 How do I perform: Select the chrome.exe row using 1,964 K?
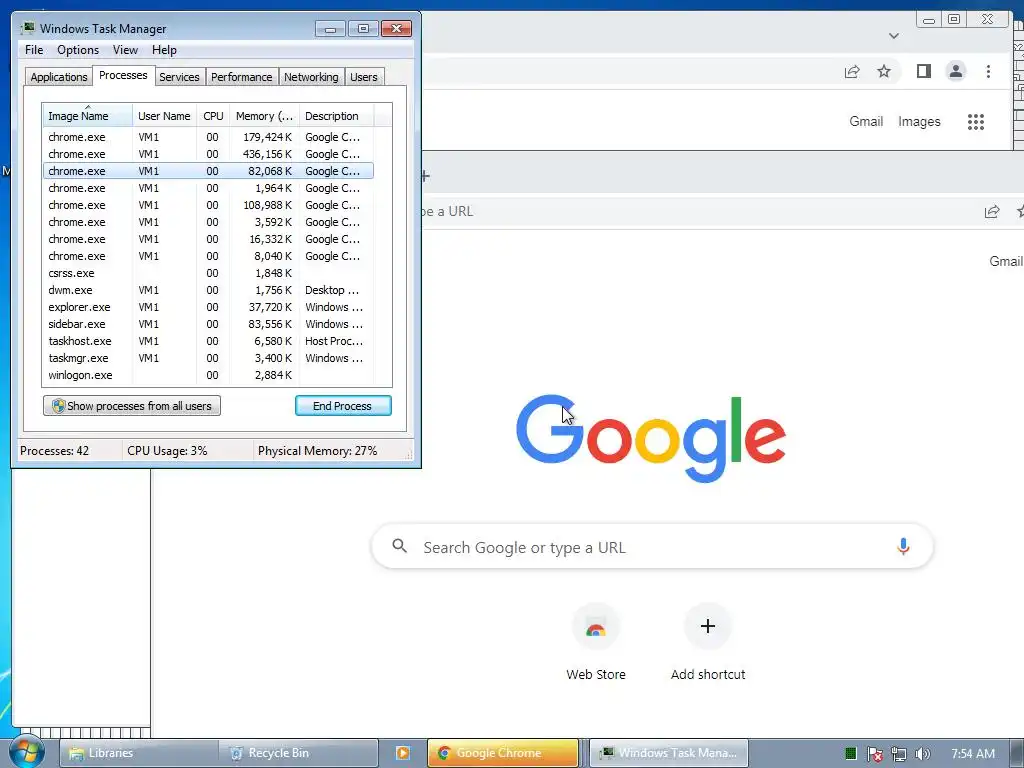tap(208, 188)
